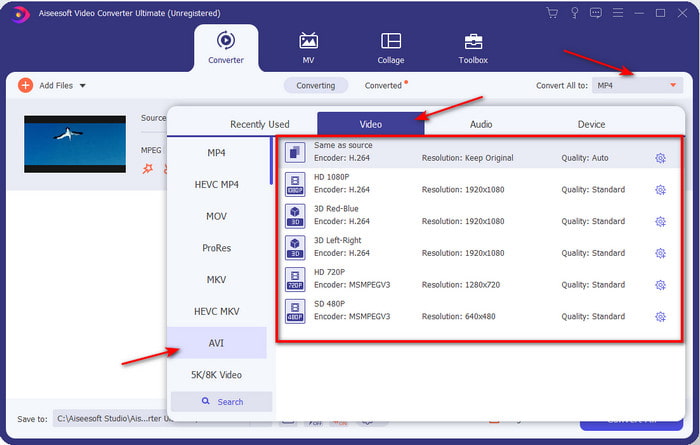Click the Converter tab icon
Viewport: 700px width, 445px height.
[x=226, y=40]
